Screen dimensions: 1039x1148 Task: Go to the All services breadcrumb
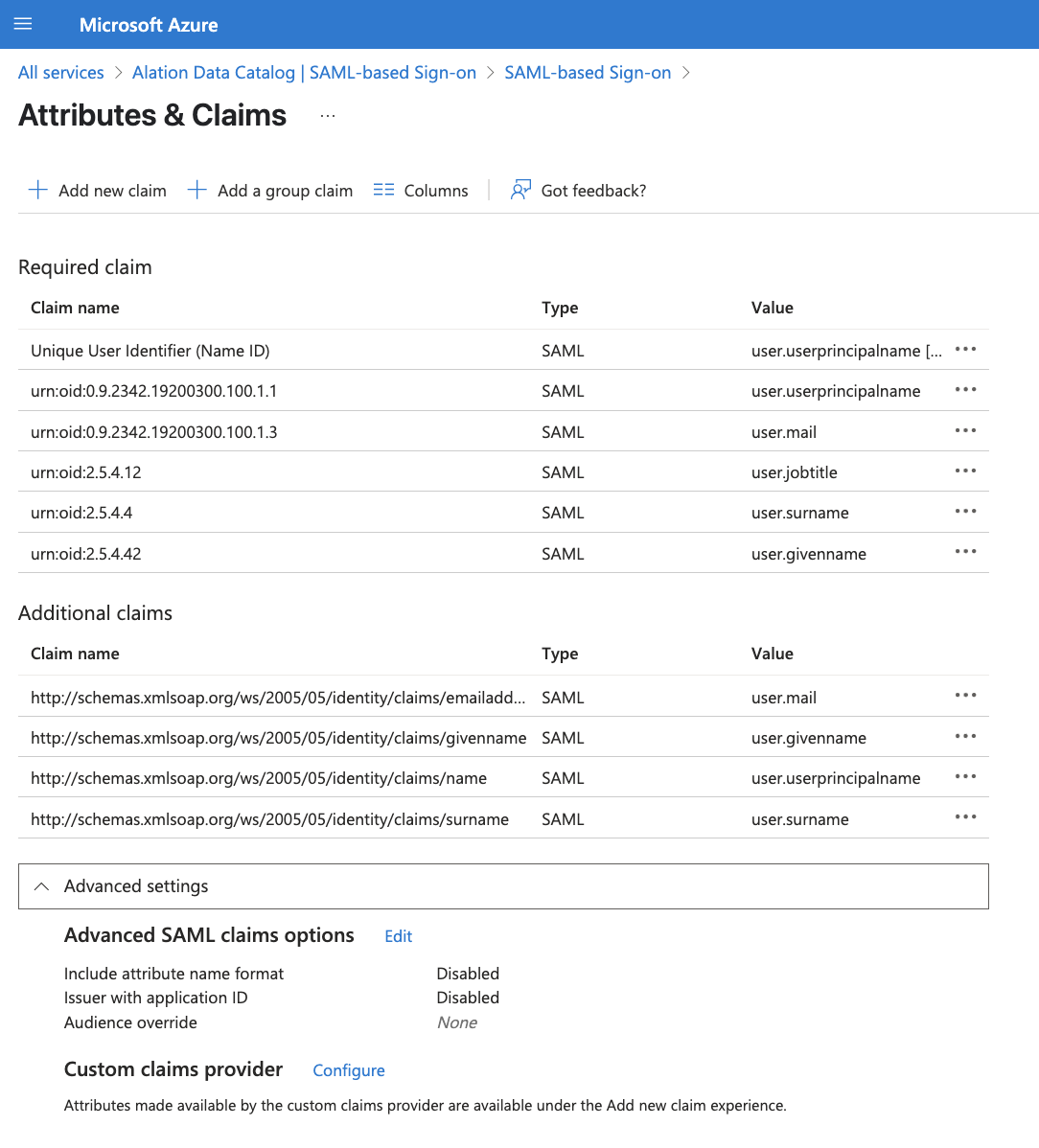pos(60,73)
